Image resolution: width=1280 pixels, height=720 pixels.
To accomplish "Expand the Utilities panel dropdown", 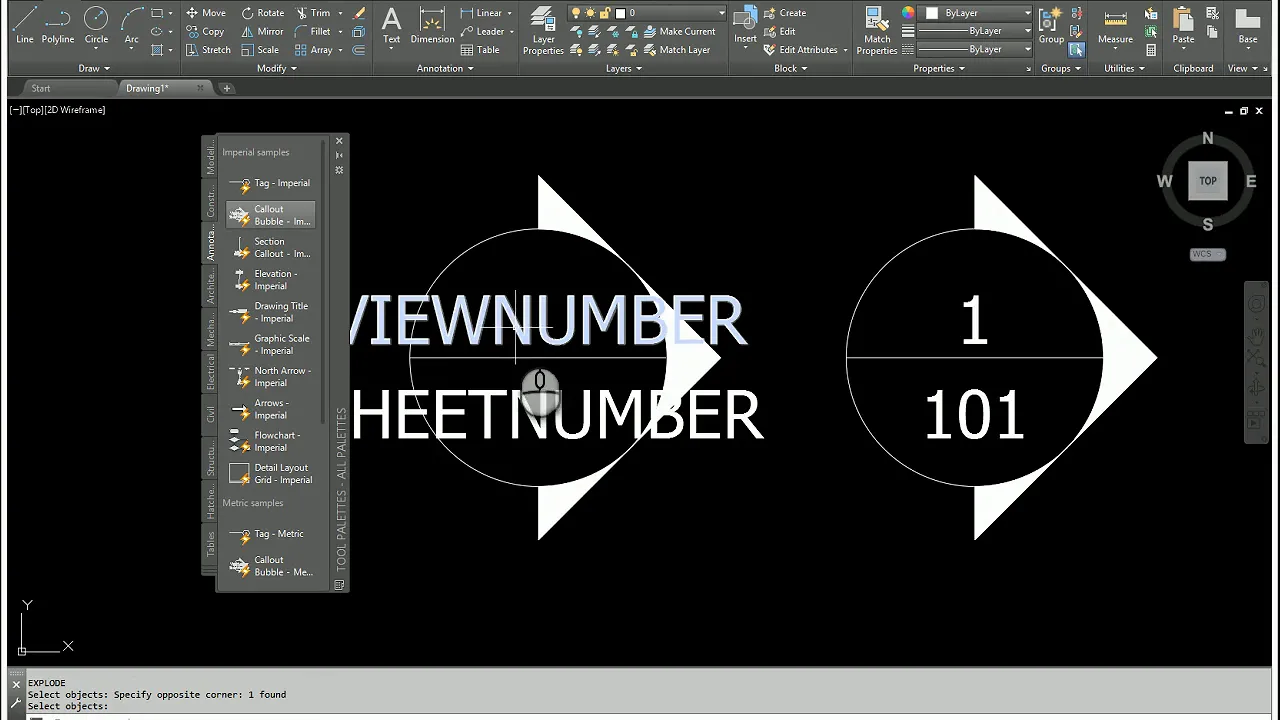I will pyautogui.click(x=1125, y=68).
